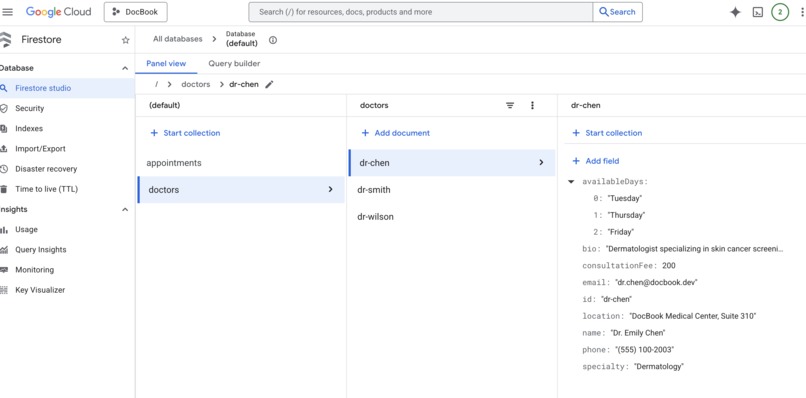
Task: Open Firestore studio in sidebar
Action: point(67,88)
